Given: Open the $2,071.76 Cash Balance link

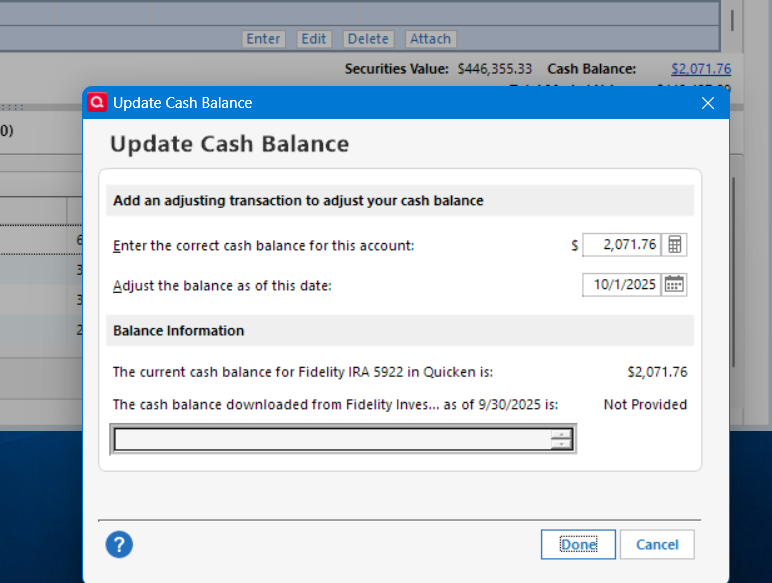Looking at the screenshot, I should [701, 69].
